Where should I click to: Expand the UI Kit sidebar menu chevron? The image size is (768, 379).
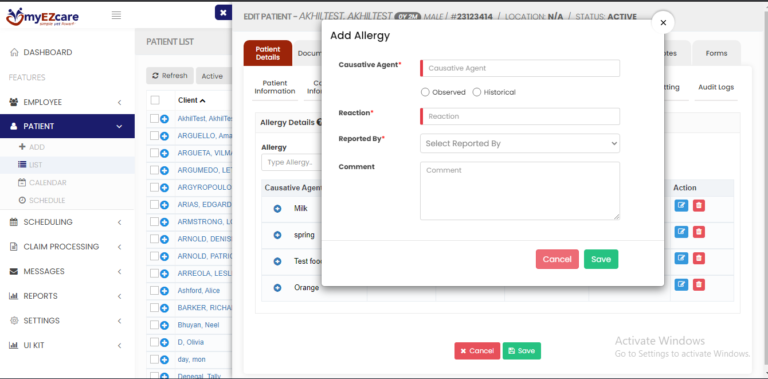120,345
